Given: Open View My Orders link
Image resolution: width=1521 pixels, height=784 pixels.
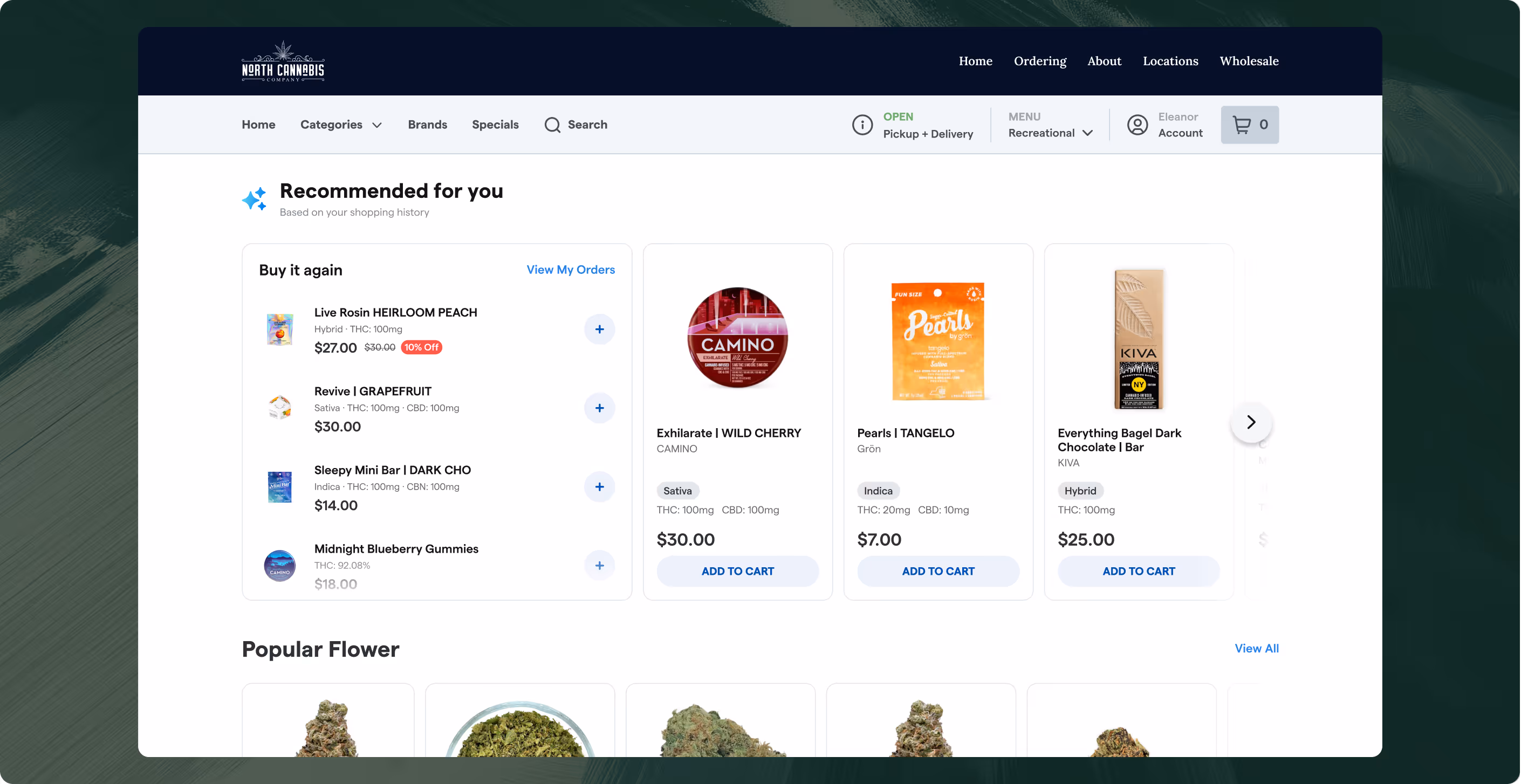Looking at the screenshot, I should point(571,270).
